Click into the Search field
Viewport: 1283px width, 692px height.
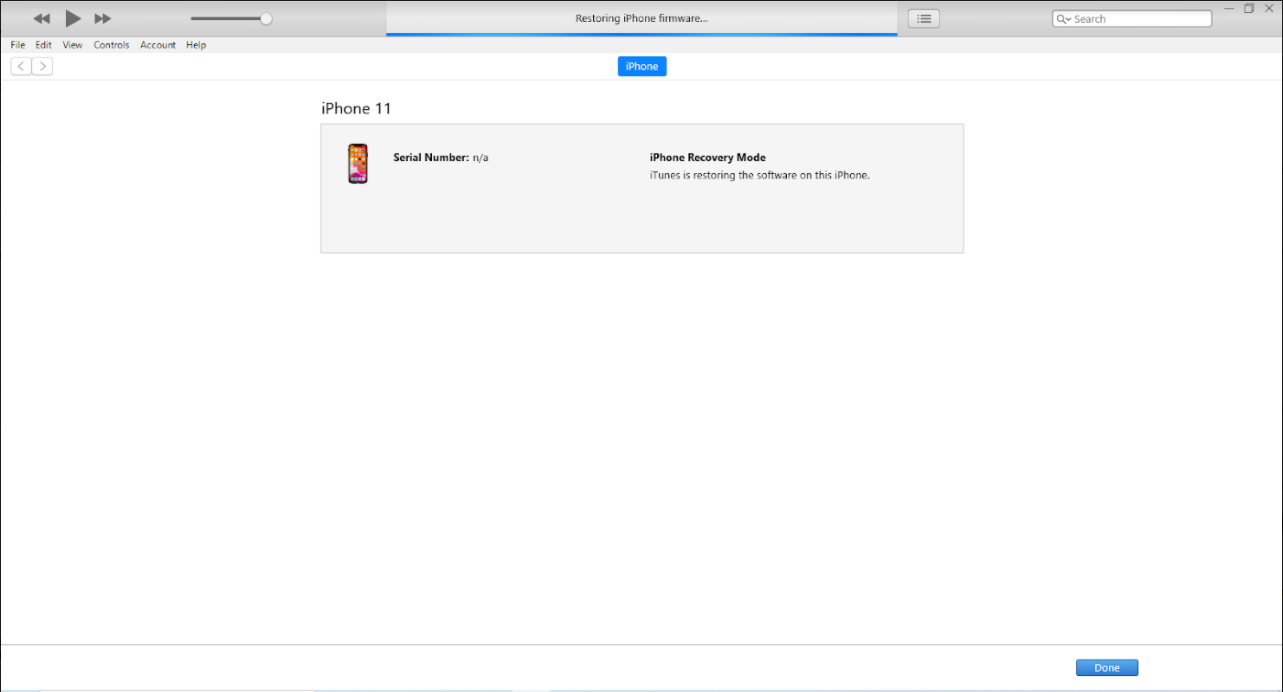[x=1132, y=19]
